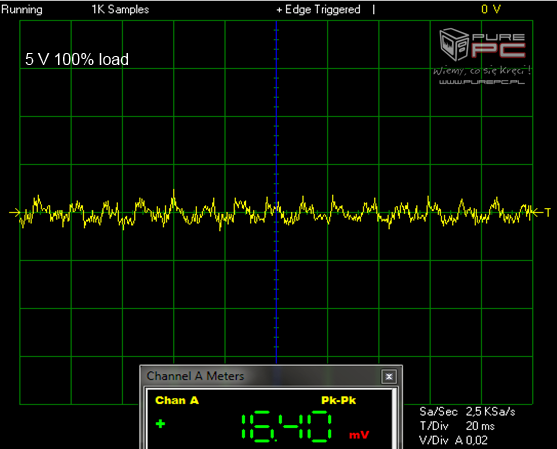The height and width of the screenshot is (449, 557).
Task: Click the yellow ground arrow at the trace's left end
Action: (x=15, y=213)
